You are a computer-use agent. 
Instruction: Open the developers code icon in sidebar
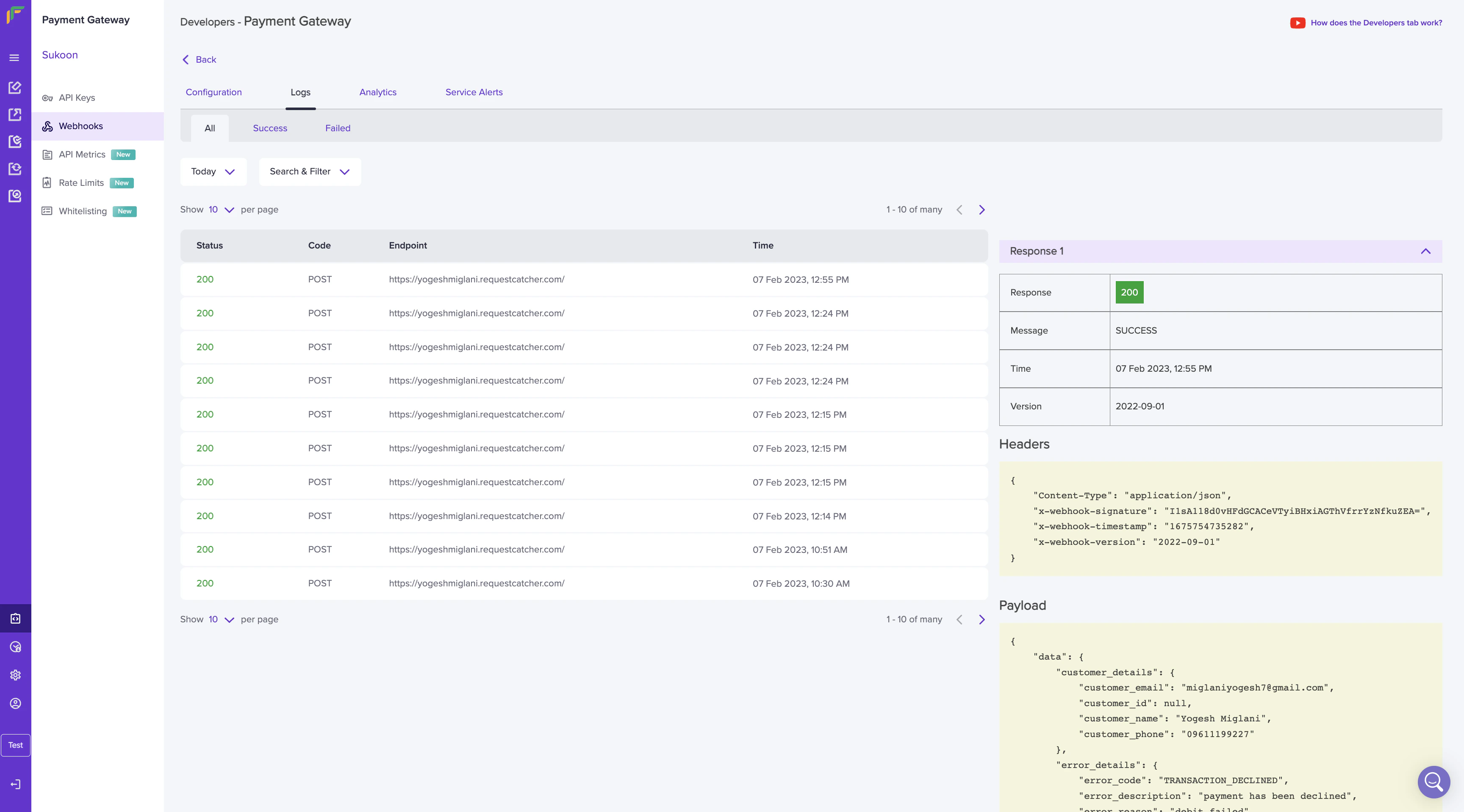[15, 619]
